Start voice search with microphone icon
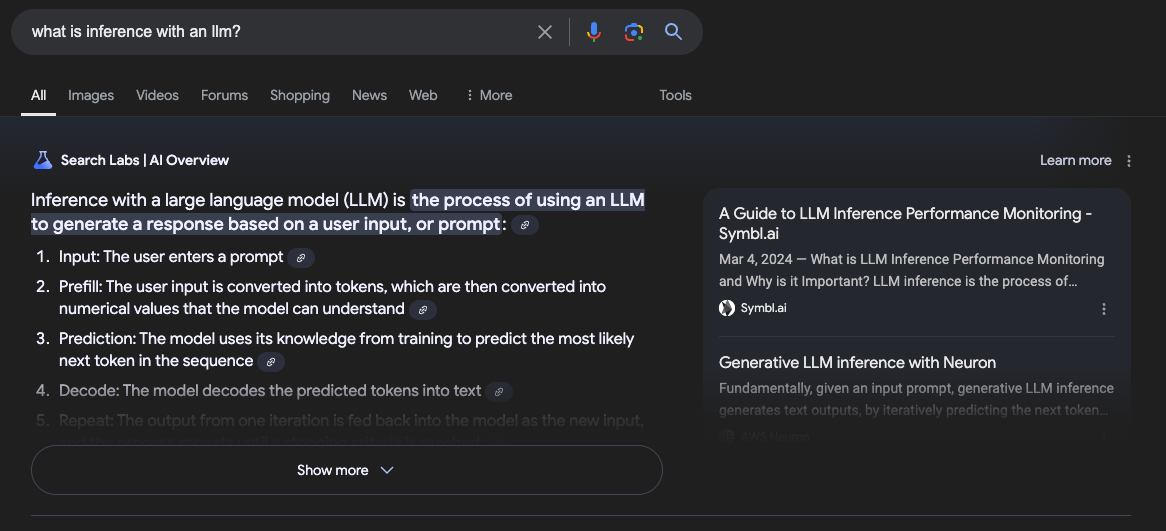The width and height of the screenshot is (1166, 531). pos(593,32)
